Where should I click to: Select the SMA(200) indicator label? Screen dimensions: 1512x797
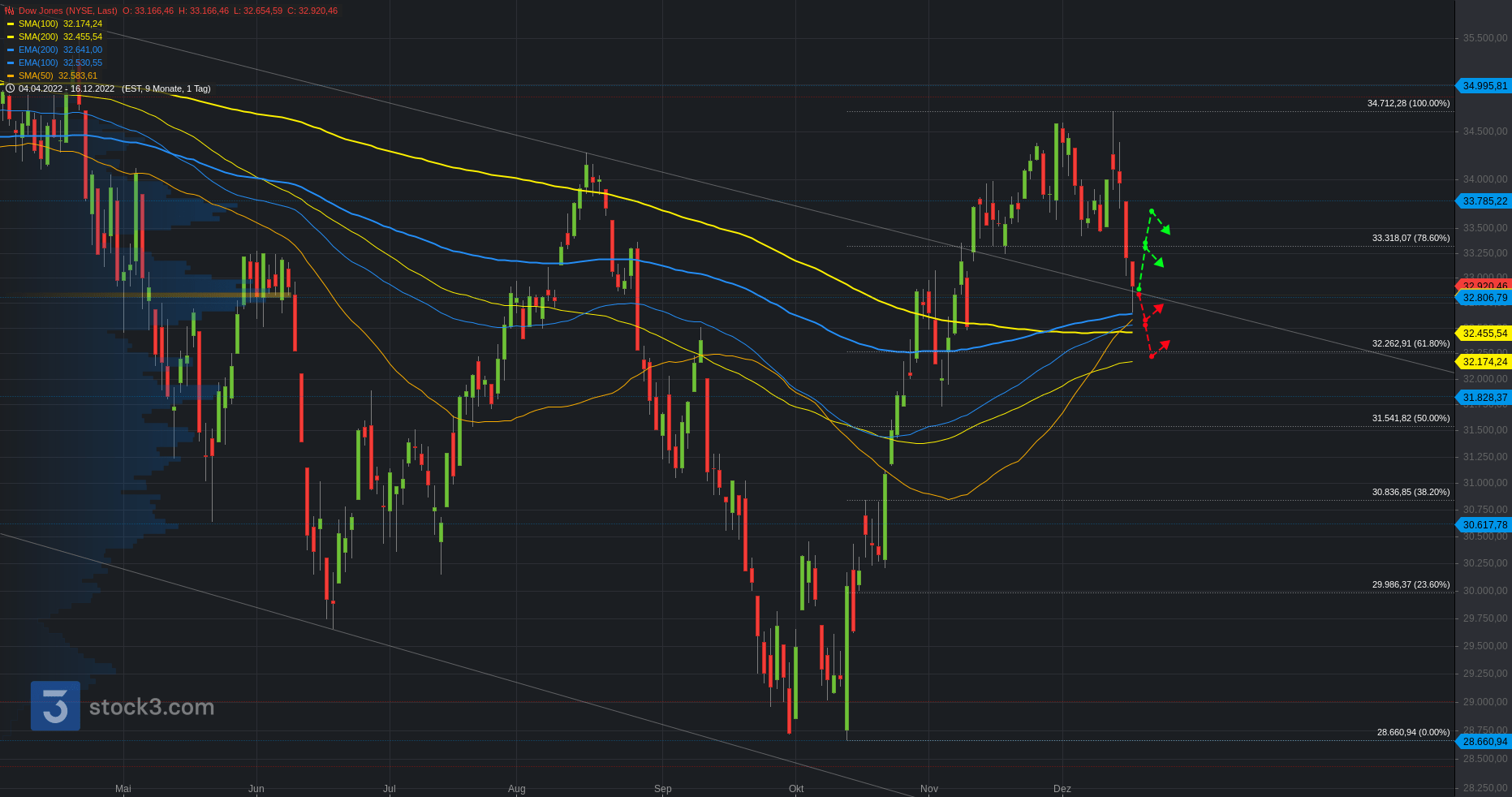coord(38,37)
